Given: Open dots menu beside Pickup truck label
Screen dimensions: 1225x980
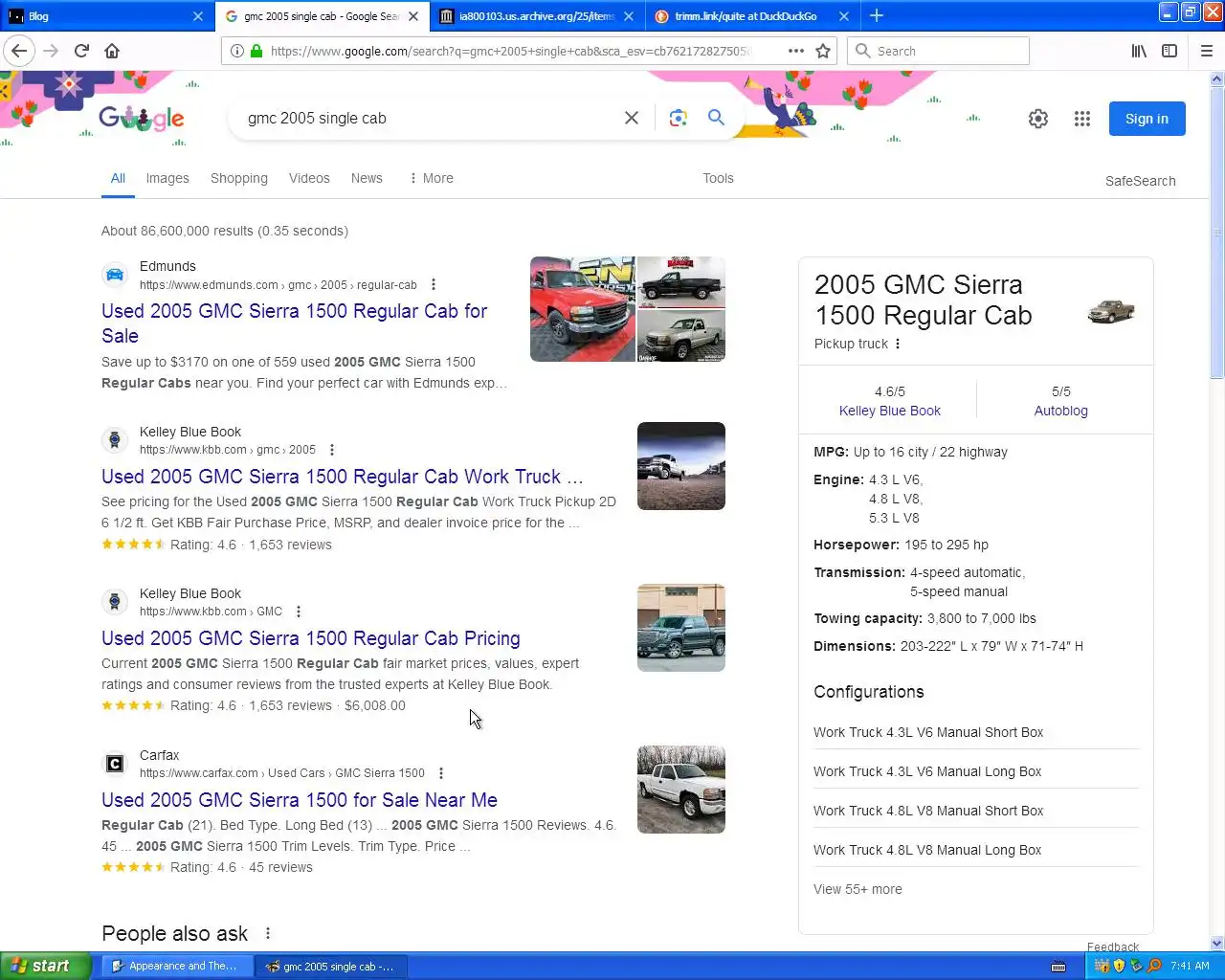Looking at the screenshot, I should [898, 344].
